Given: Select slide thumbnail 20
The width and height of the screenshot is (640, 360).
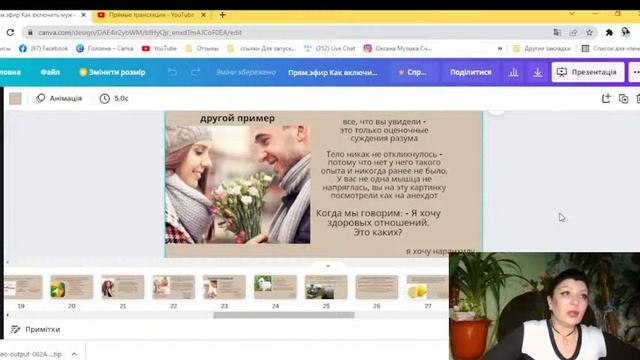Looking at the screenshot, I should tap(72, 287).
